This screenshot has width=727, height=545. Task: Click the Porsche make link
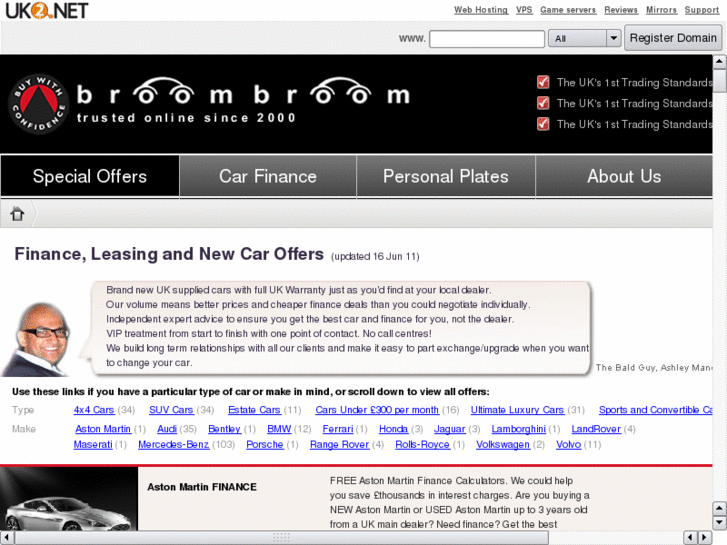coord(264,444)
